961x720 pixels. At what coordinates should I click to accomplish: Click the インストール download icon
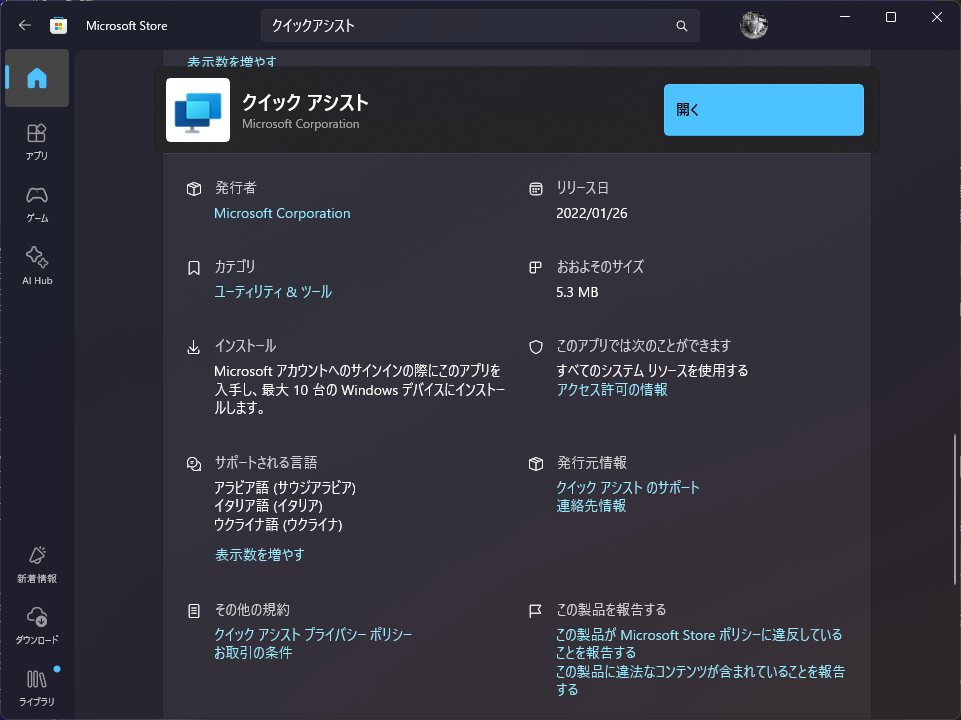point(194,347)
